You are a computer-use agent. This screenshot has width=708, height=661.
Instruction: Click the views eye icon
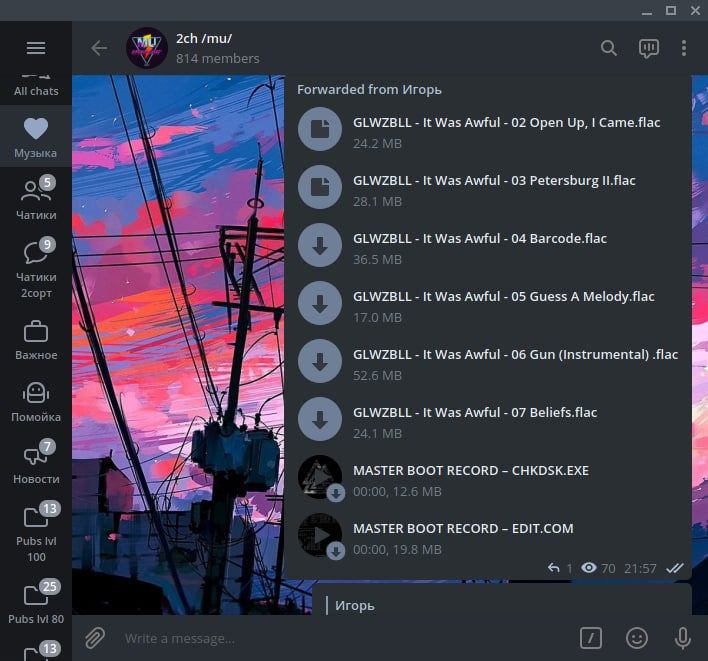[589, 568]
